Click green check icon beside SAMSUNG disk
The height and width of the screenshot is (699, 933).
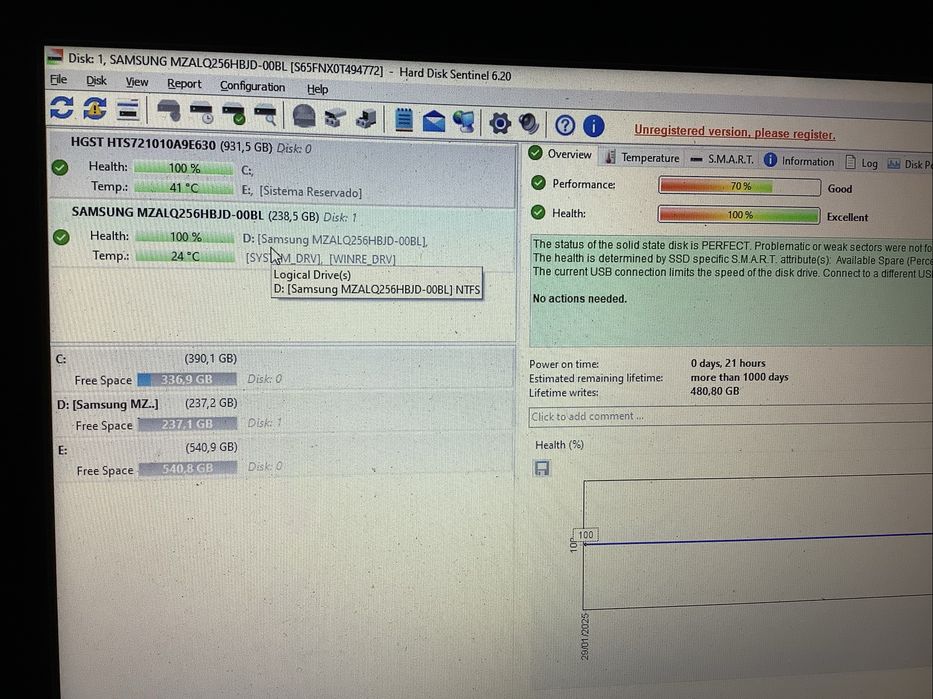pos(61,237)
